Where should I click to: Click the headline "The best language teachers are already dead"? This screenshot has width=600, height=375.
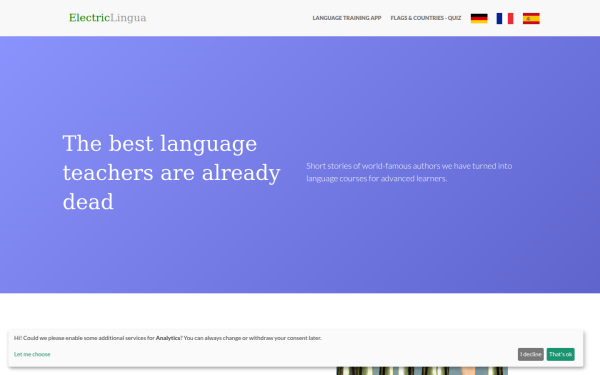point(172,173)
